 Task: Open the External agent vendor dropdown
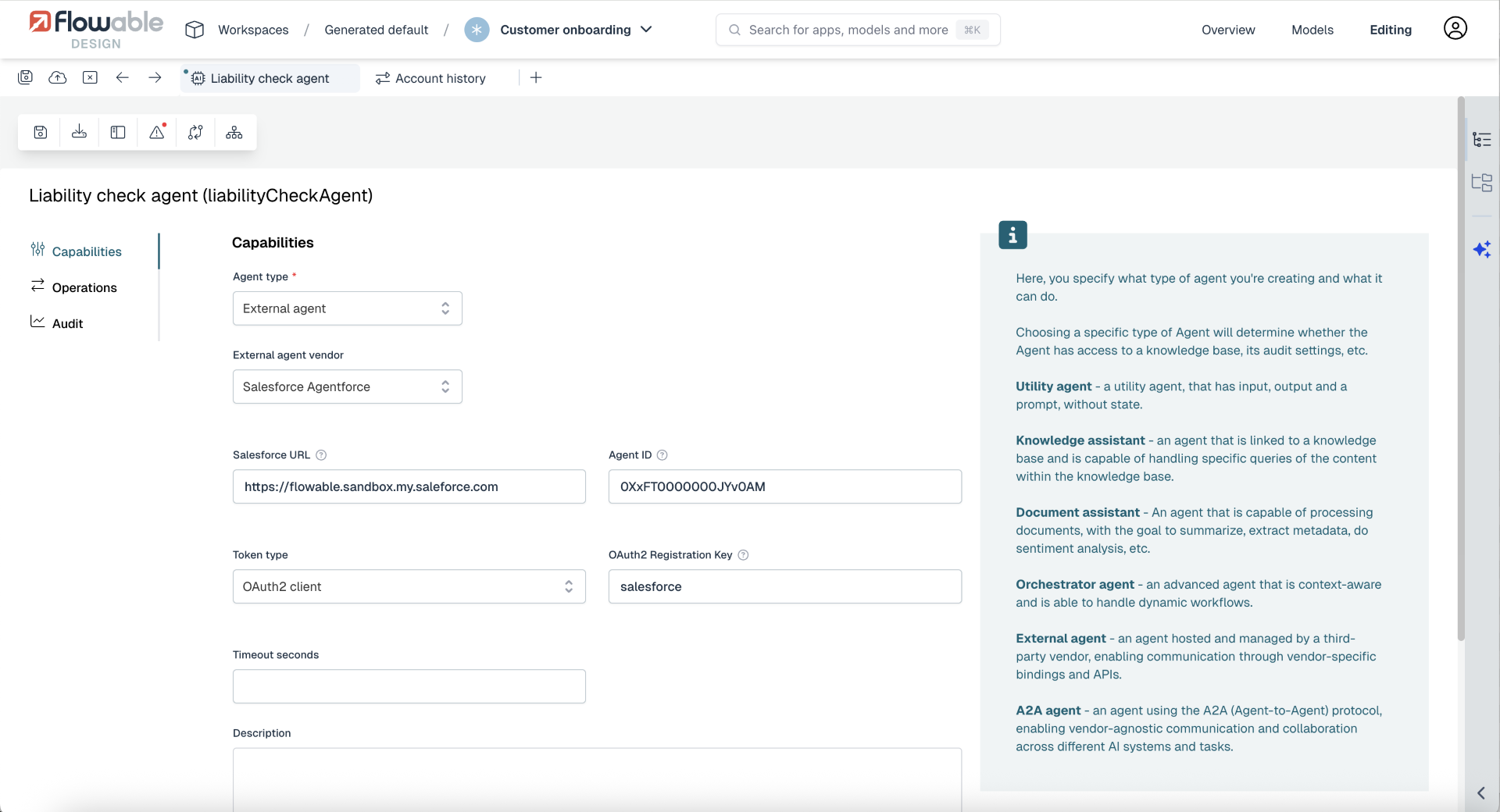pyautogui.click(x=348, y=386)
